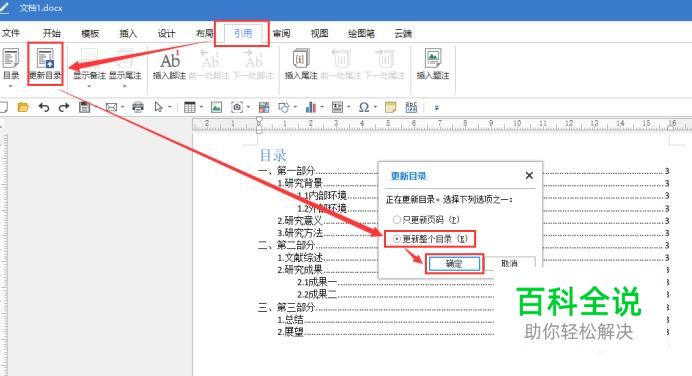Click the 前一处脚注 previous footnote icon
This screenshot has height=376, width=692.
click(x=209, y=59)
